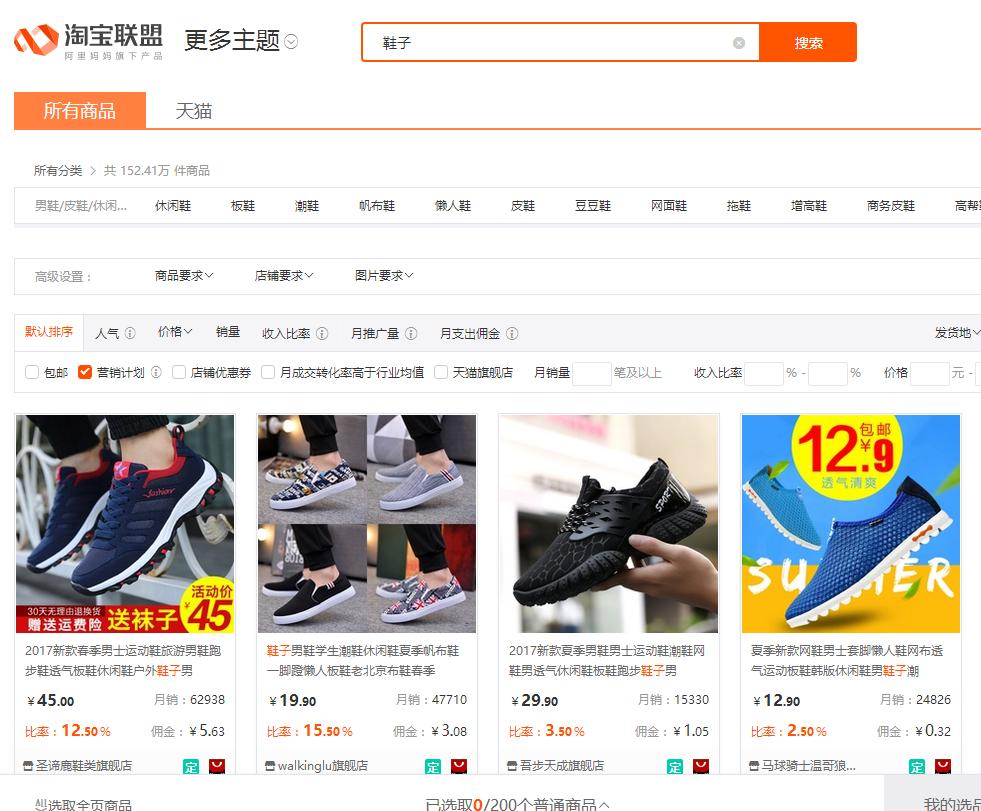Open the 商品要求 dropdown

(183, 275)
